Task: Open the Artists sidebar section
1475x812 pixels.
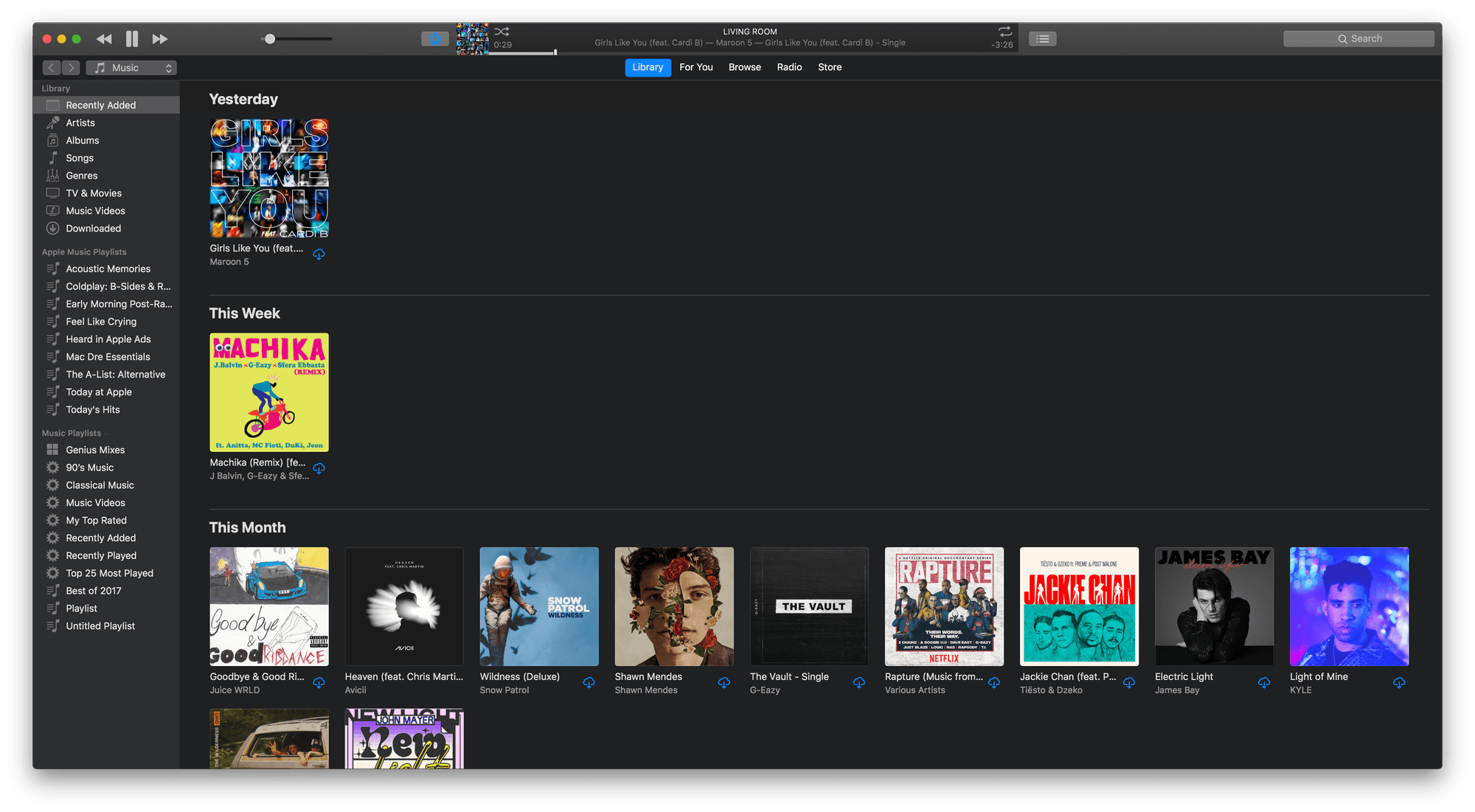Action: point(80,122)
